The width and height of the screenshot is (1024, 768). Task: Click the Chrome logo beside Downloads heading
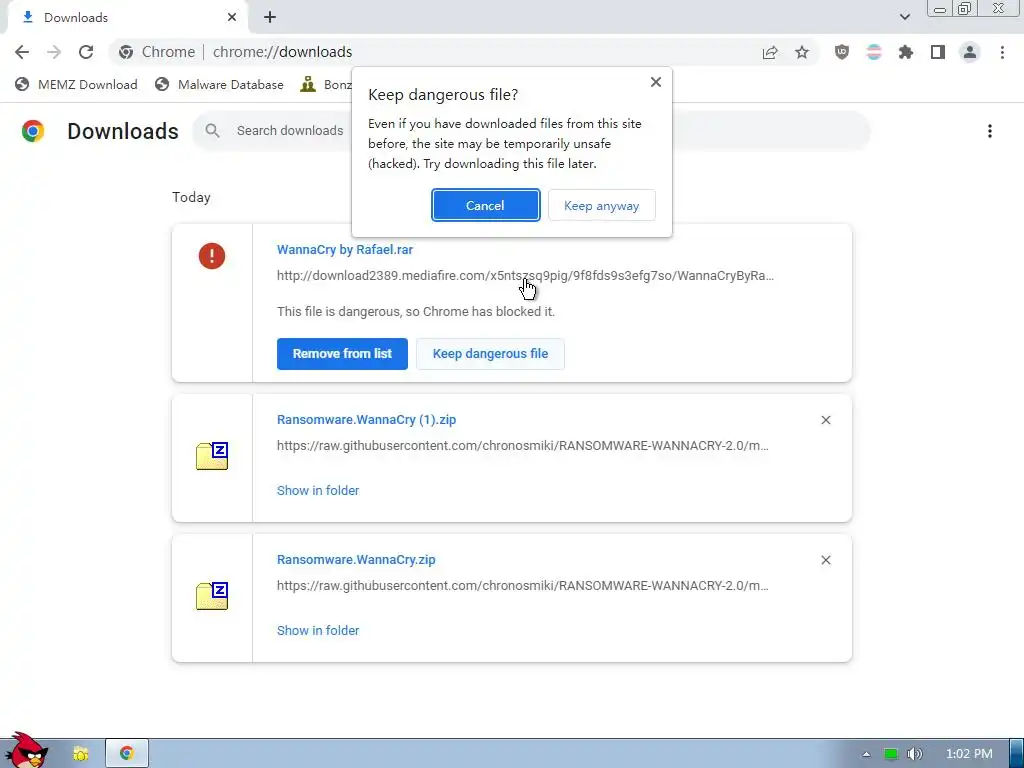[33, 131]
